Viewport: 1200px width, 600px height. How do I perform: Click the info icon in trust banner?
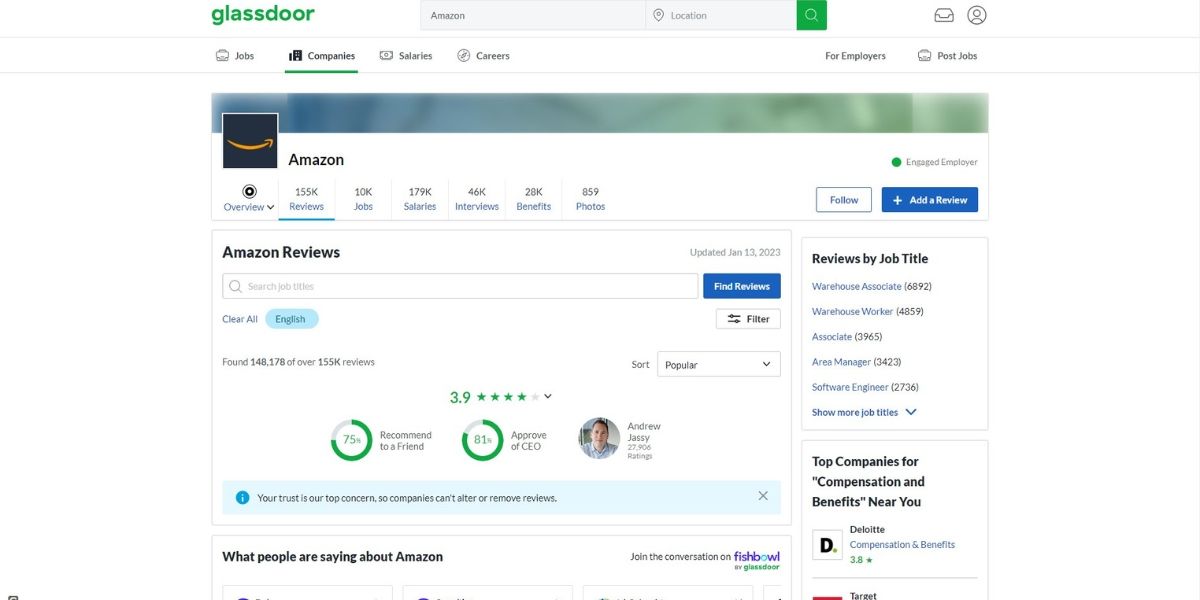pyautogui.click(x=242, y=497)
